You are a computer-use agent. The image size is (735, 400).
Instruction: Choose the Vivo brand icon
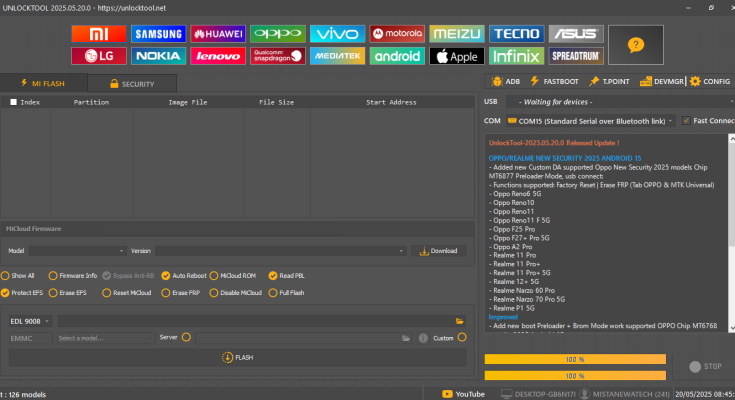(338, 34)
